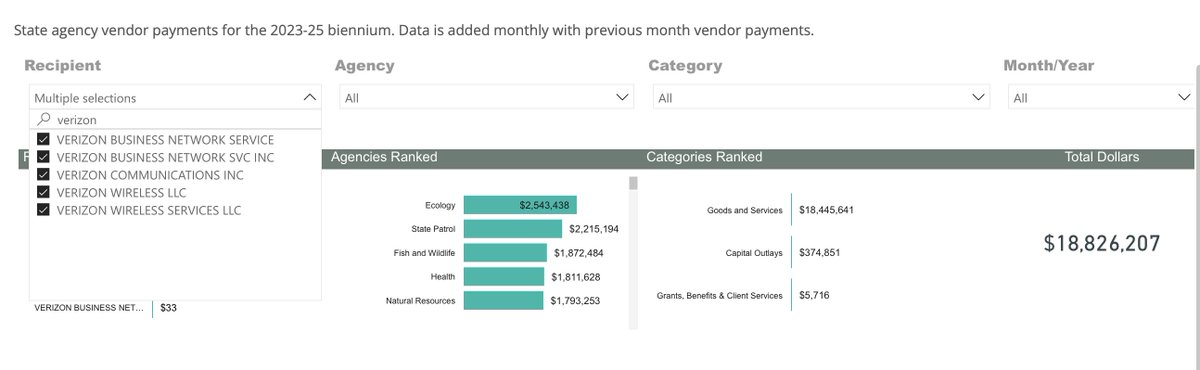The image size is (1200, 370).
Task: Select the Ecology bar in Agencies Ranked
Action: (521, 205)
